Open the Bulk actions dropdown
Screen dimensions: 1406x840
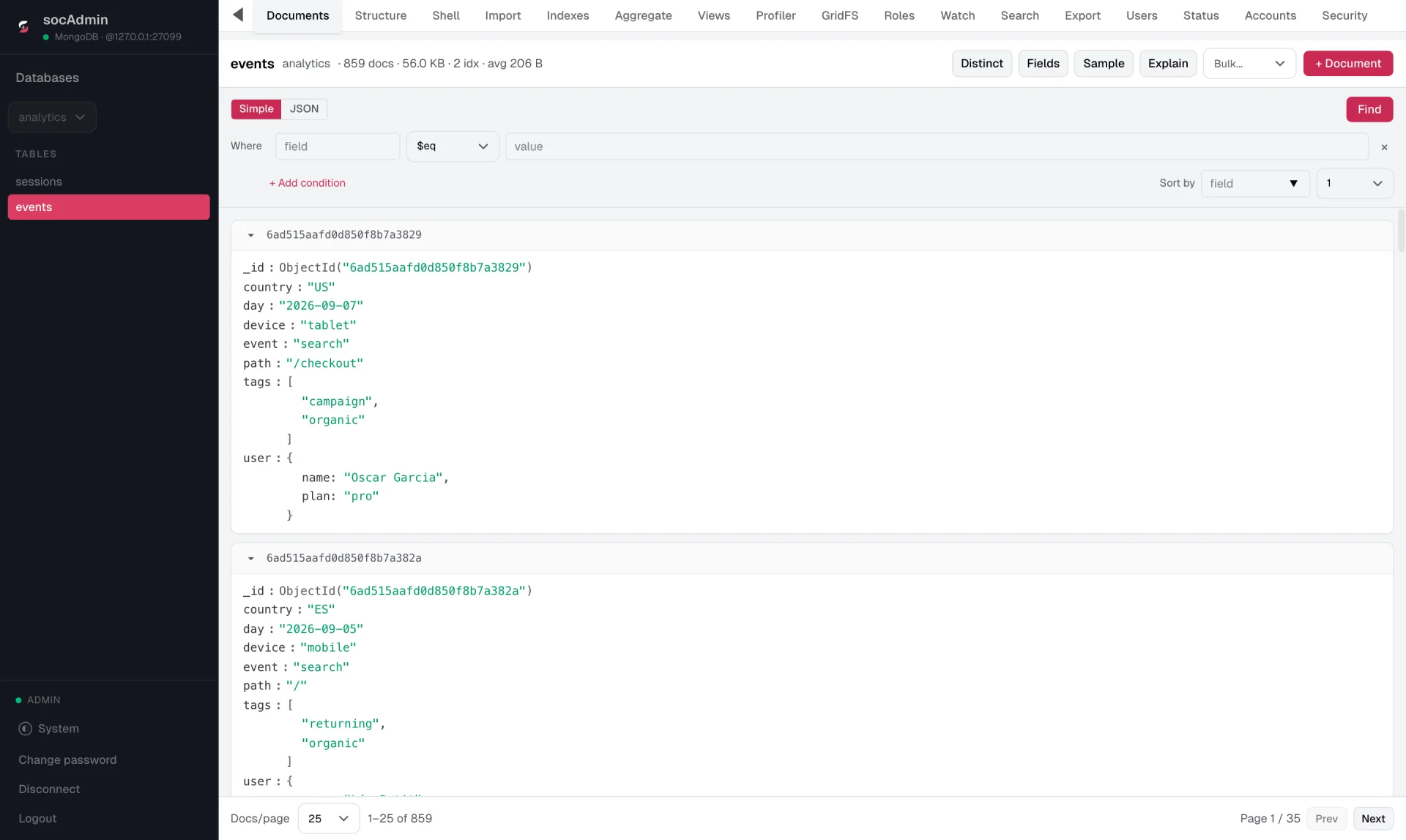(x=1249, y=64)
